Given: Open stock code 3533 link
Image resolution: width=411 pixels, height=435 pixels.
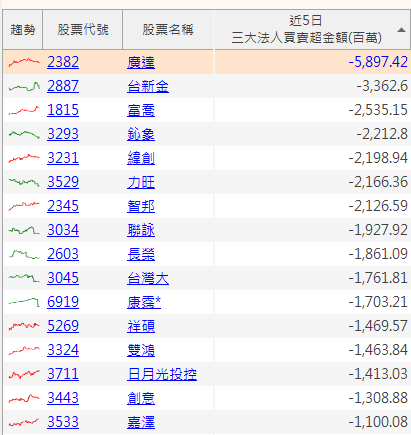Looking at the screenshot, I should (63, 422).
